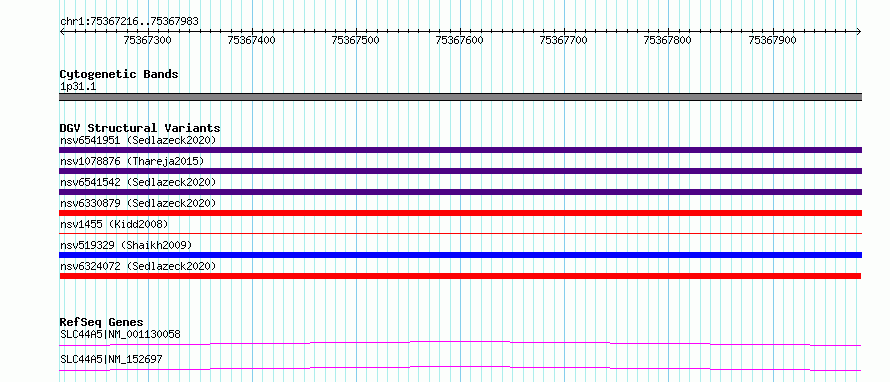
Task: Click label nsv1078876 (Thareja2015)
Action: [x=132, y=161]
